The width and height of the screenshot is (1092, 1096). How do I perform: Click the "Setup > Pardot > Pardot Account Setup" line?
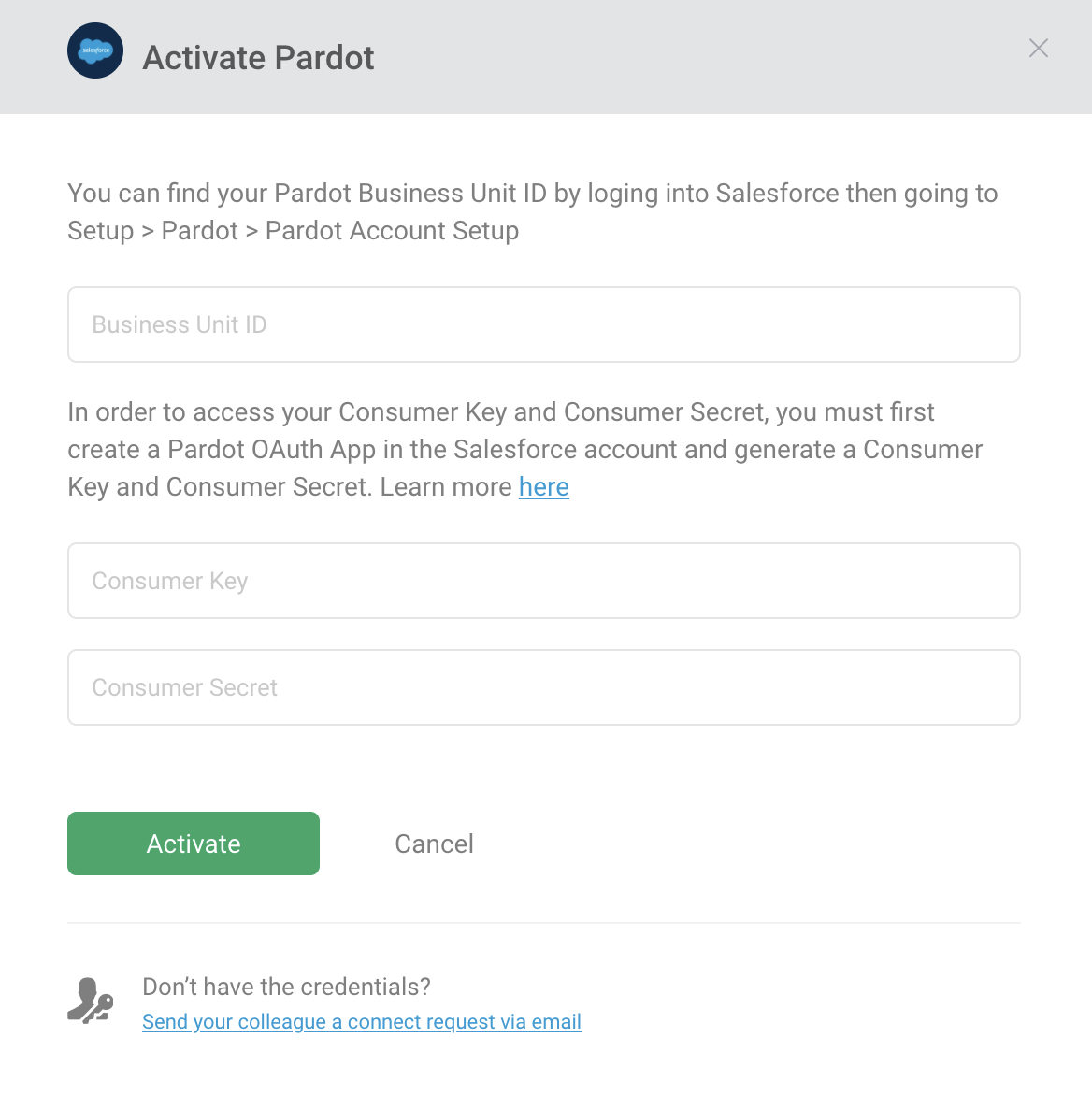(x=293, y=231)
